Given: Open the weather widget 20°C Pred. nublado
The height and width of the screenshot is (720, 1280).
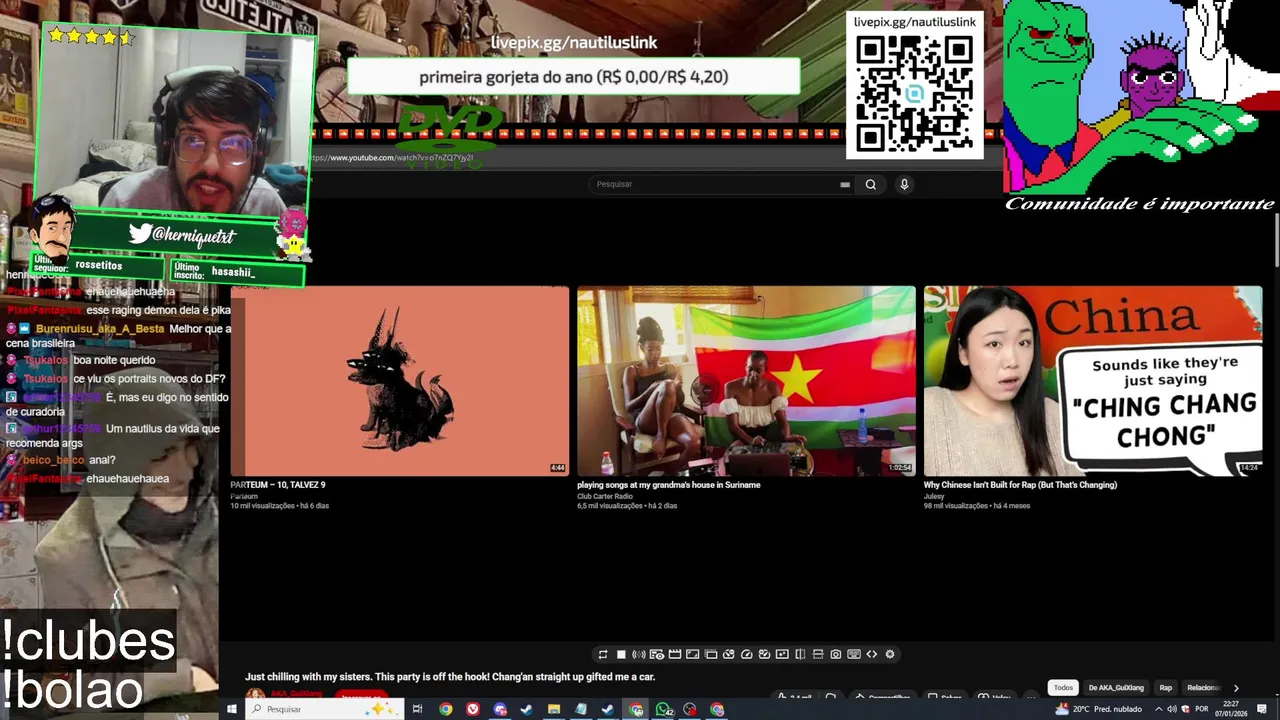Looking at the screenshot, I should [x=1098, y=709].
